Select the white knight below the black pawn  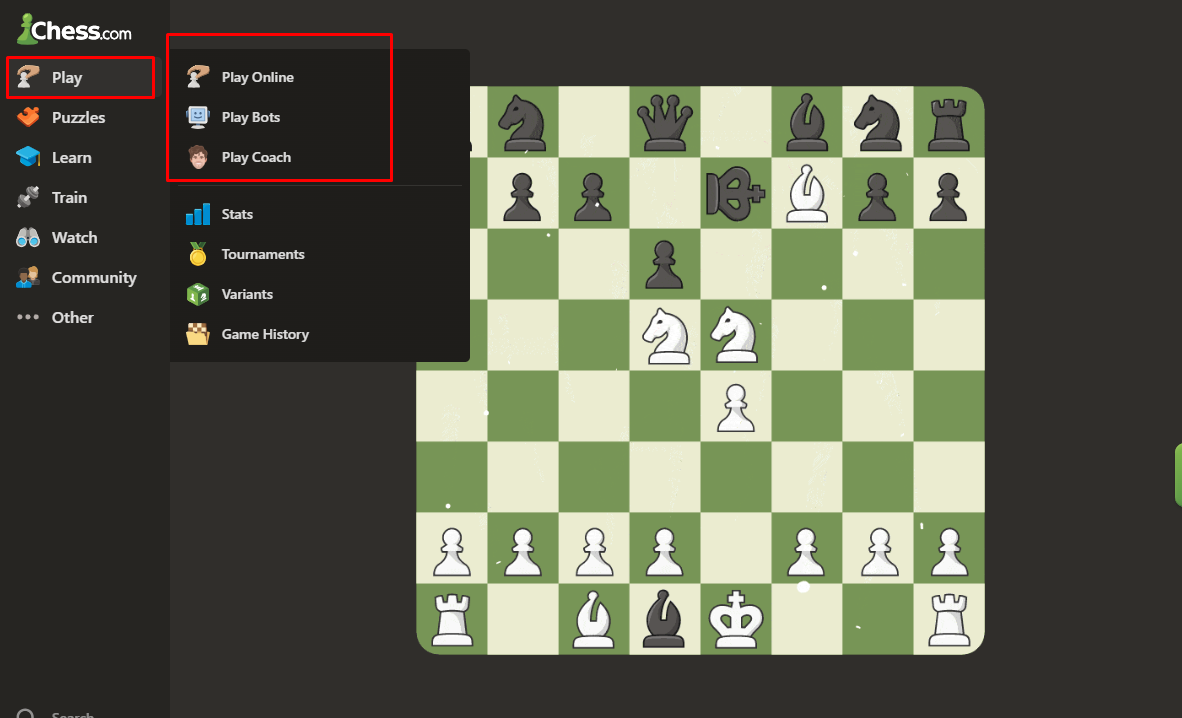[664, 335]
